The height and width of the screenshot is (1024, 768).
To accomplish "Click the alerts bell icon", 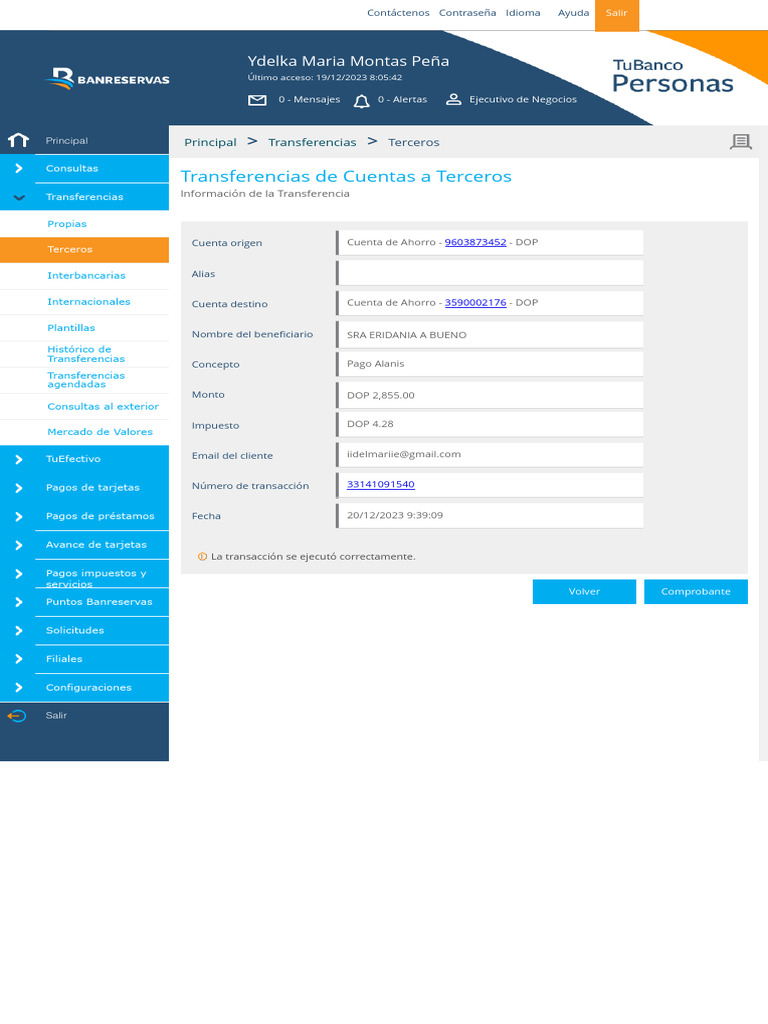I will pos(361,101).
